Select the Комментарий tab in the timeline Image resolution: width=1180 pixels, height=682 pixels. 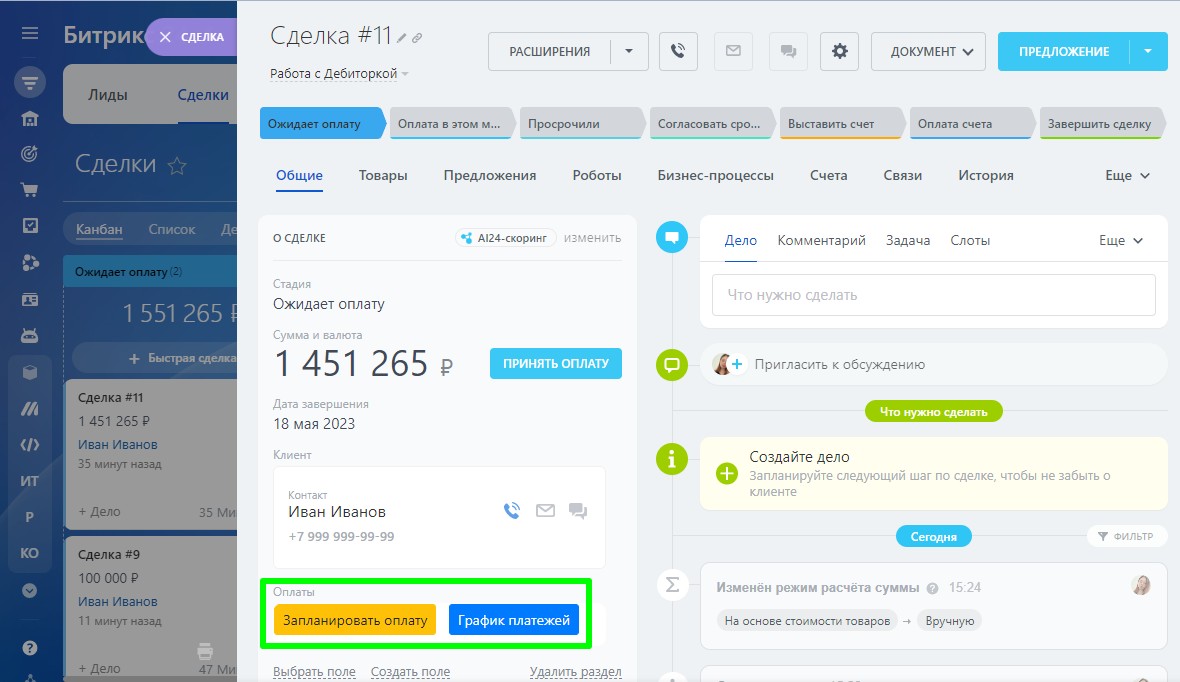(x=821, y=240)
